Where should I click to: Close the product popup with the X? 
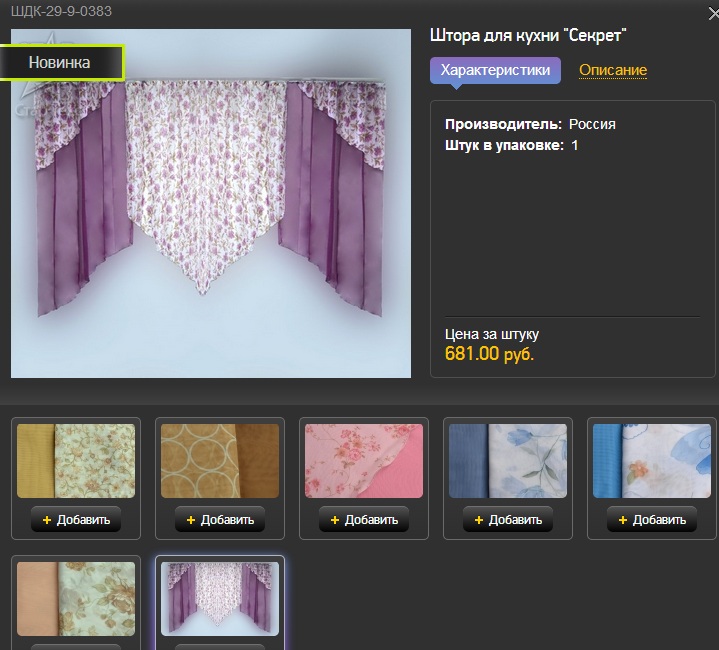(x=713, y=14)
